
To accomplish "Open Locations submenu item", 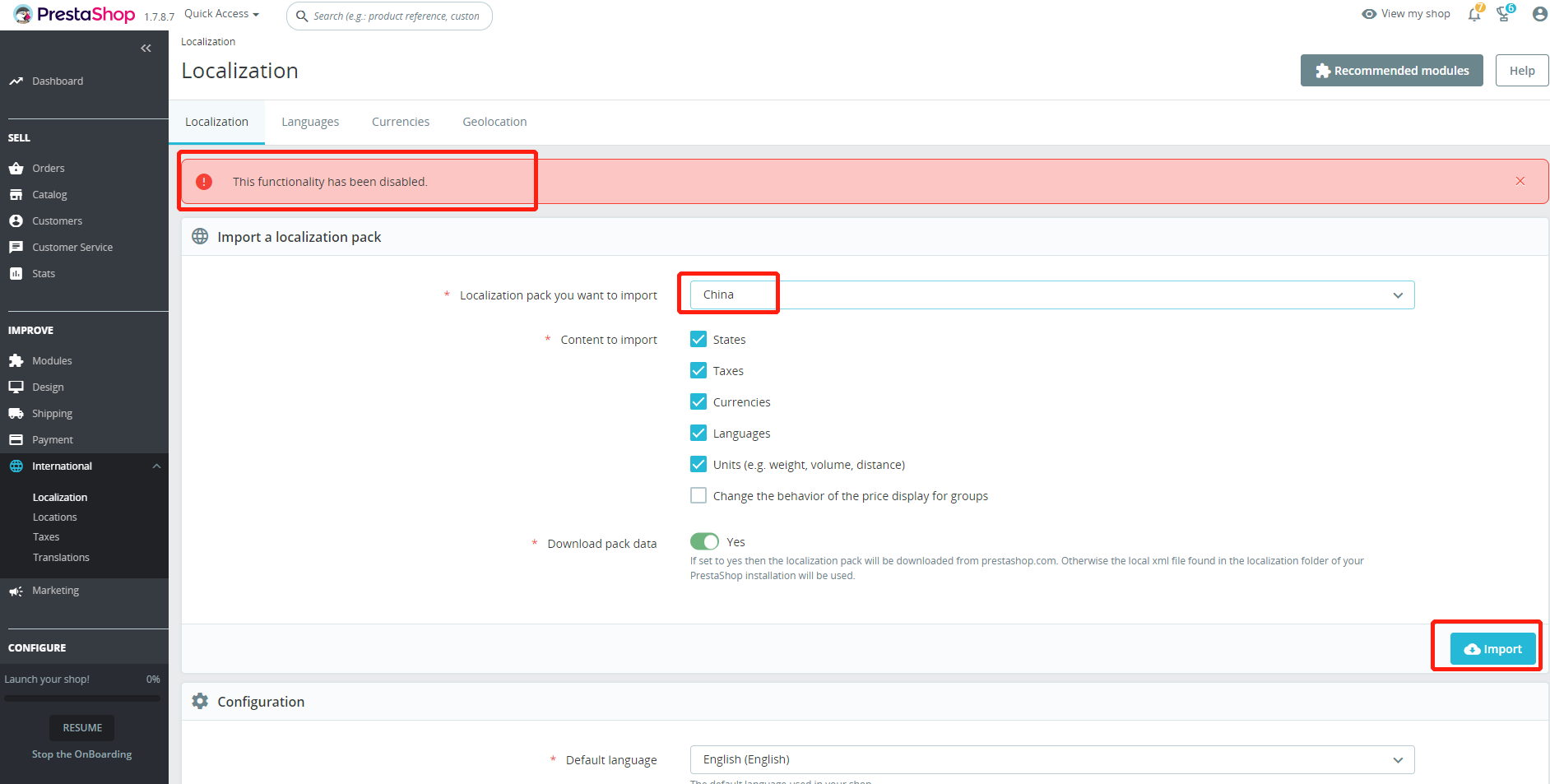I will 55,517.
